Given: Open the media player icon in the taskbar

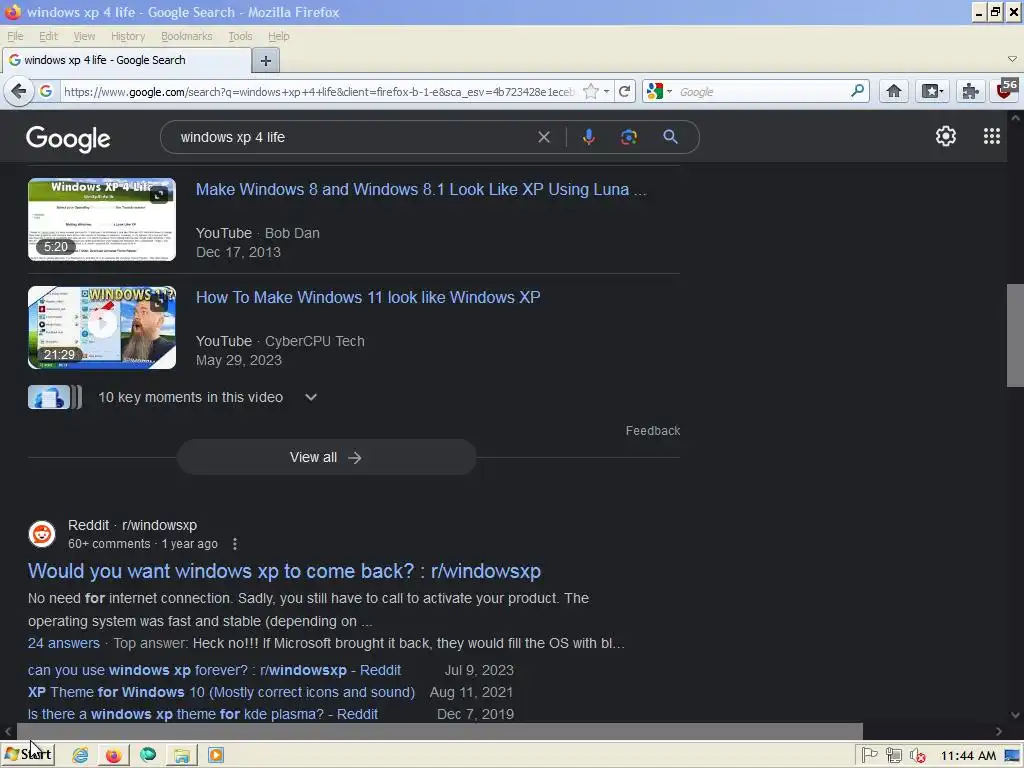Looking at the screenshot, I should click(216, 755).
